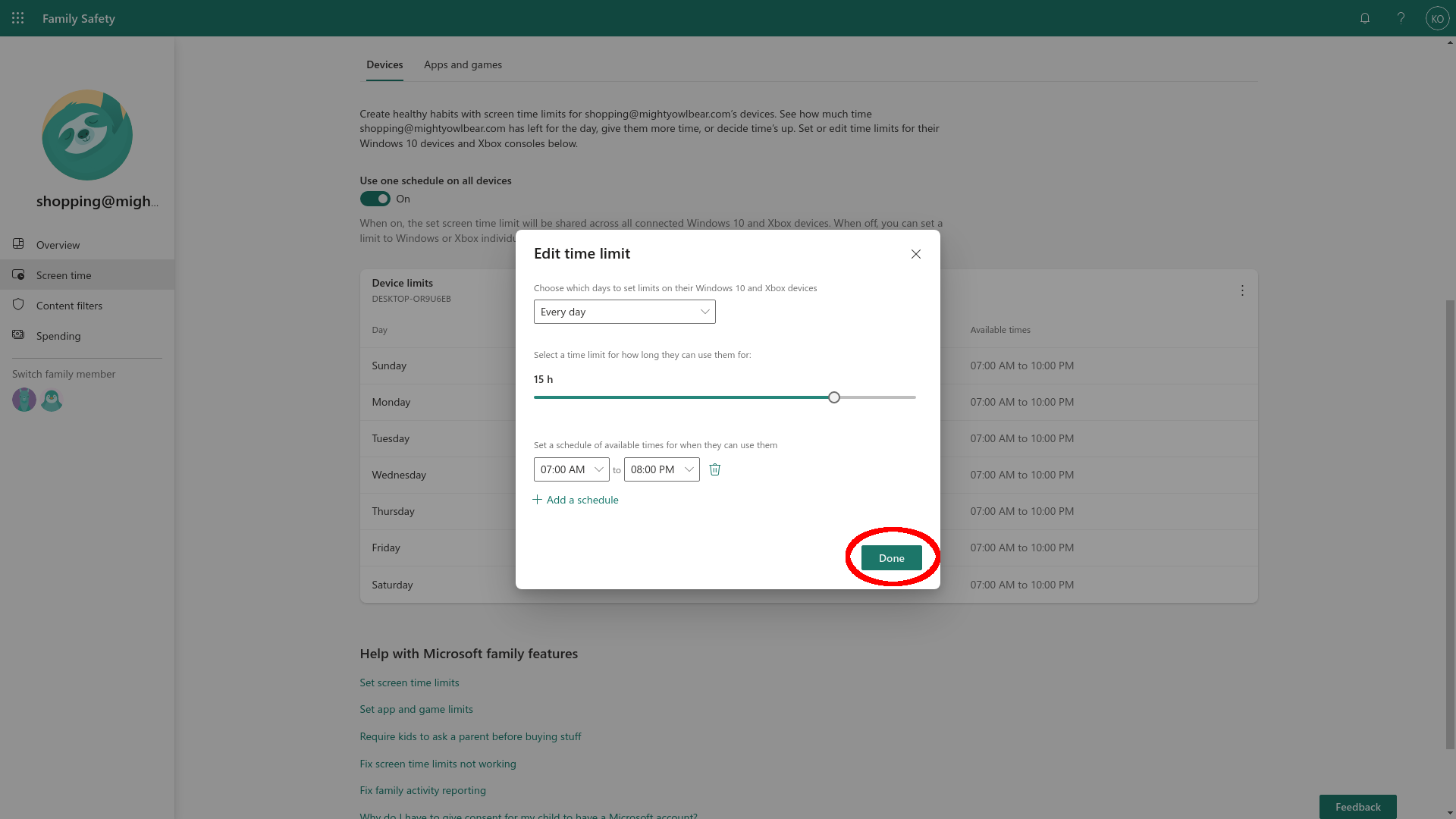Viewport: 1456px width, 819px height.
Task: Click the Spending money icon
Action: 18,335
